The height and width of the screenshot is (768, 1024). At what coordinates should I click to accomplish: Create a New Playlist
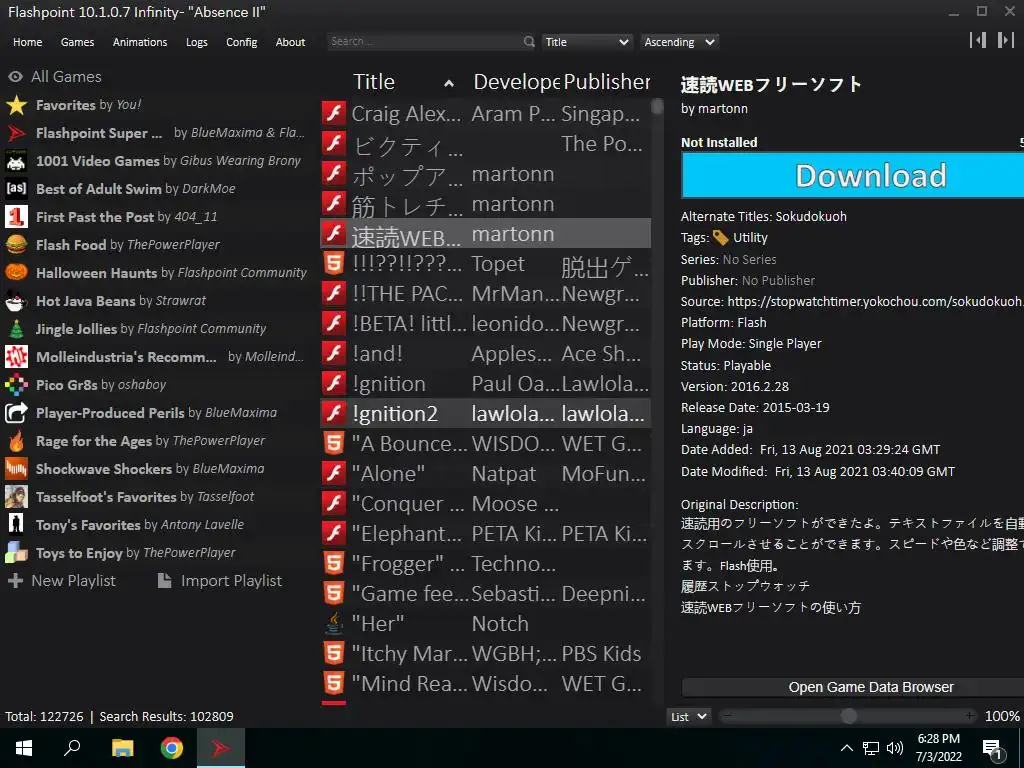coord(61,581)
